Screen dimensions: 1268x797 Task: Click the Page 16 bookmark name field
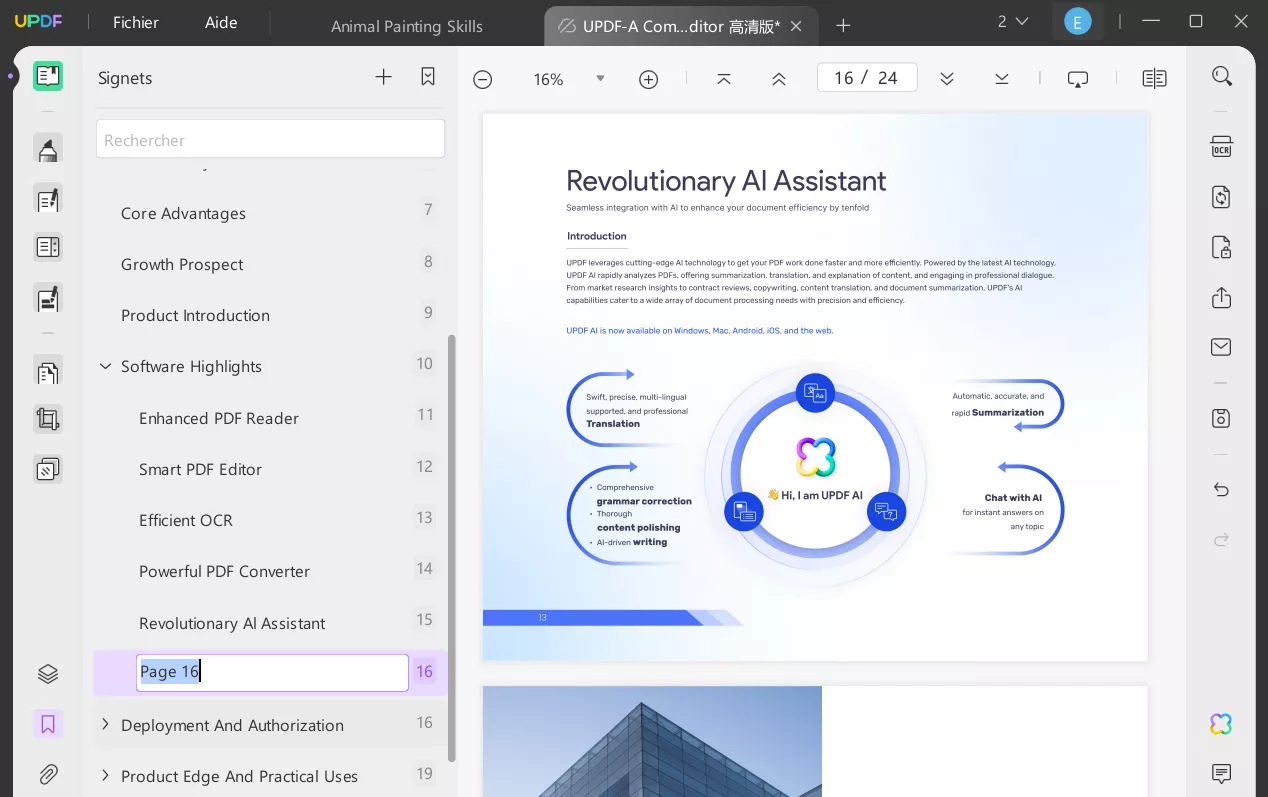coord(272,672)
